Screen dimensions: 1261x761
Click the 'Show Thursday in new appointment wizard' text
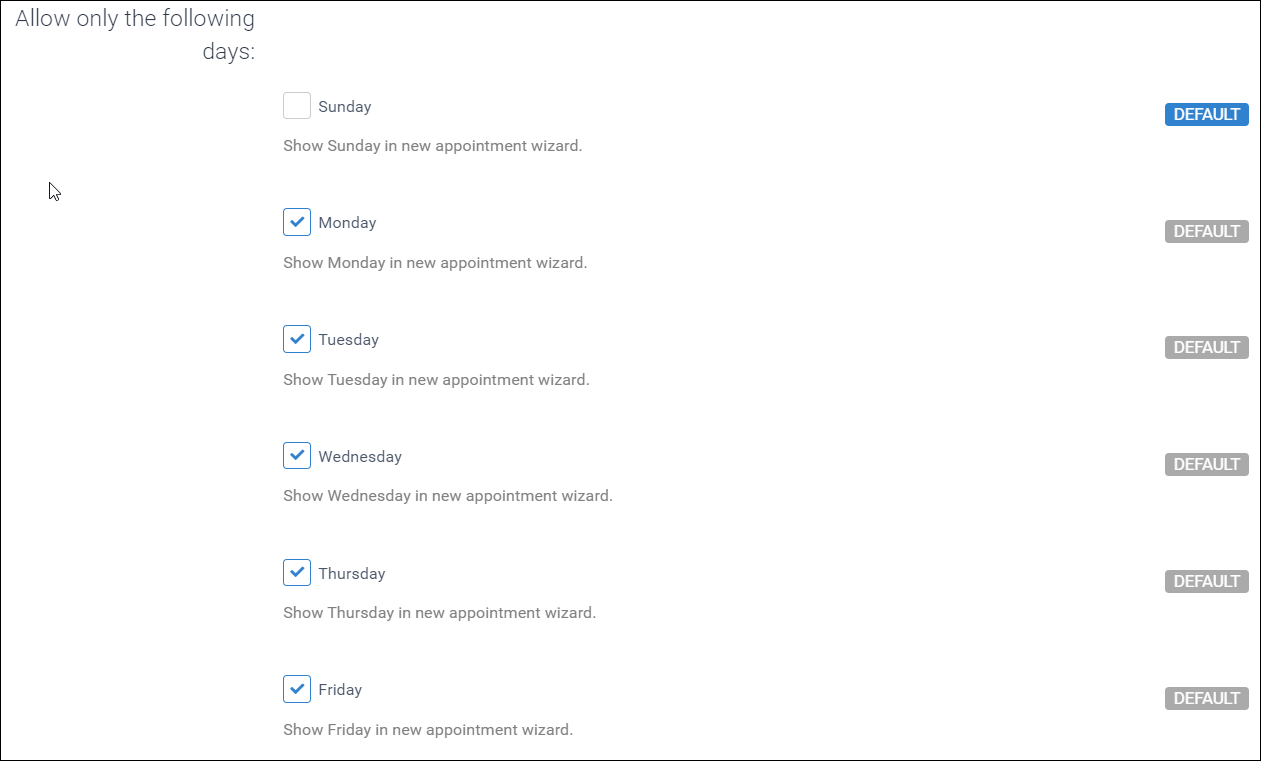click(439, 613)
